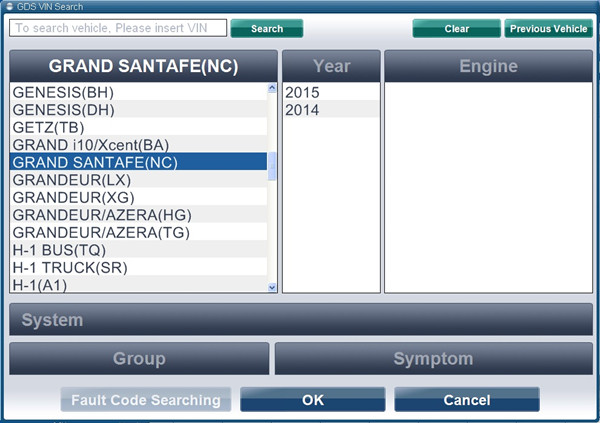Select H-1(A1) at the list bottom
The width and height of the screenshot is (600, 423).
tap(139, 284)
